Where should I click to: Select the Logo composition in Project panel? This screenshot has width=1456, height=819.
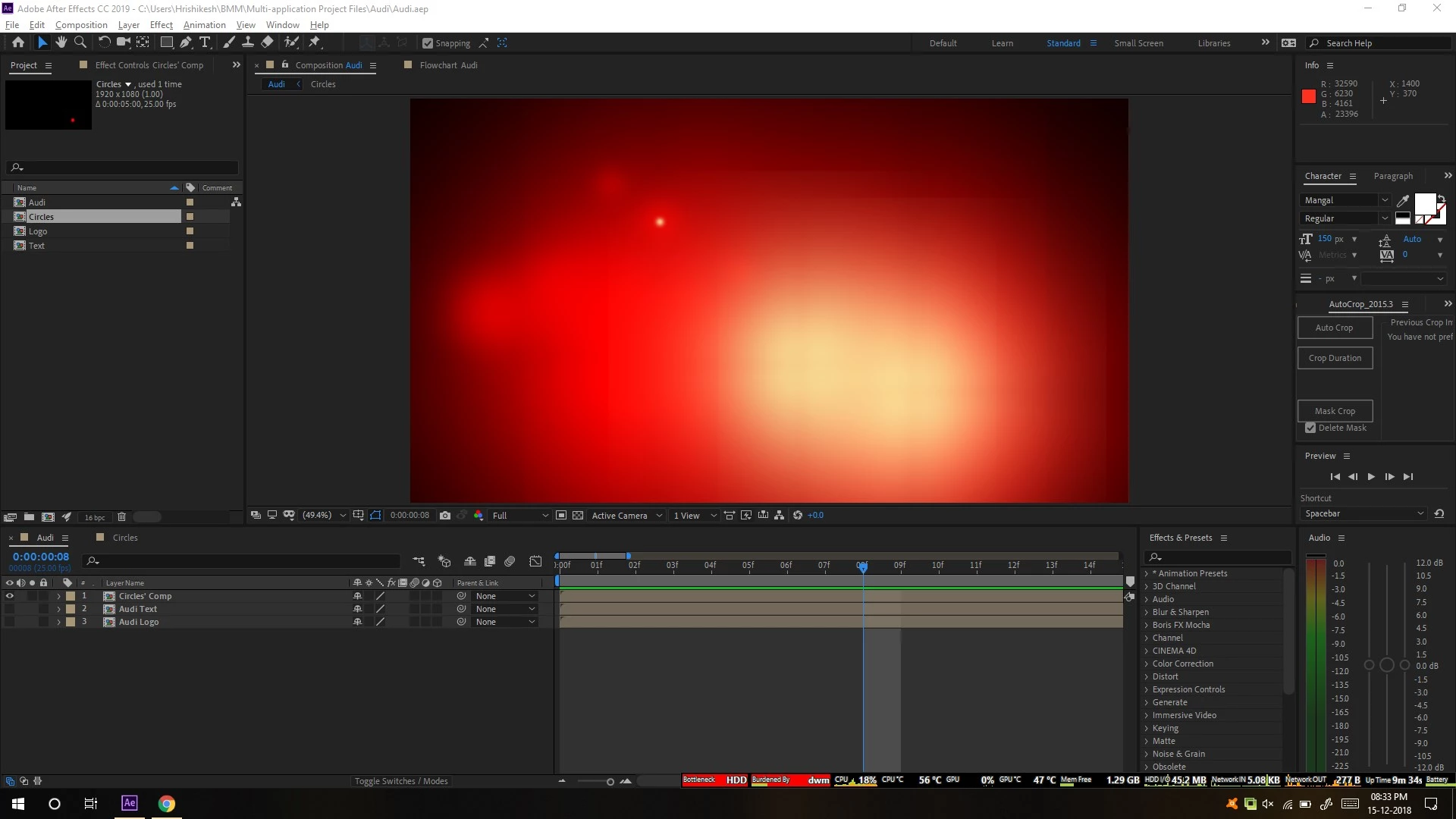point(38,231)
